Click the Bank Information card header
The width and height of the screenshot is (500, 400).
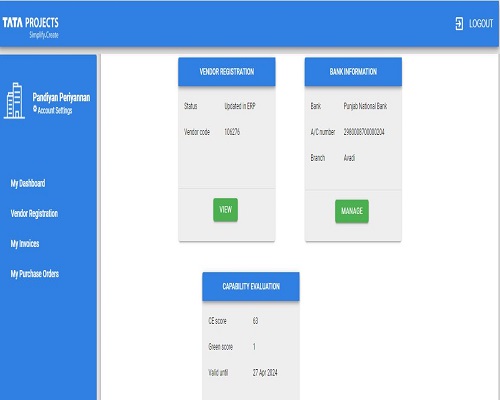(x=353, y=72)
